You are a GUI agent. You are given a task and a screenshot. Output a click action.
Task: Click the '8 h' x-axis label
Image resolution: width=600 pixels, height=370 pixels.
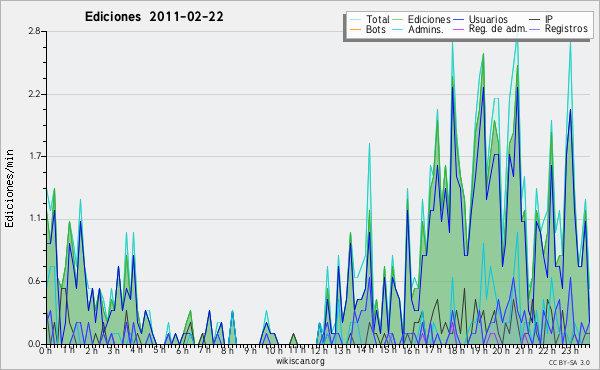coord(227,350)
